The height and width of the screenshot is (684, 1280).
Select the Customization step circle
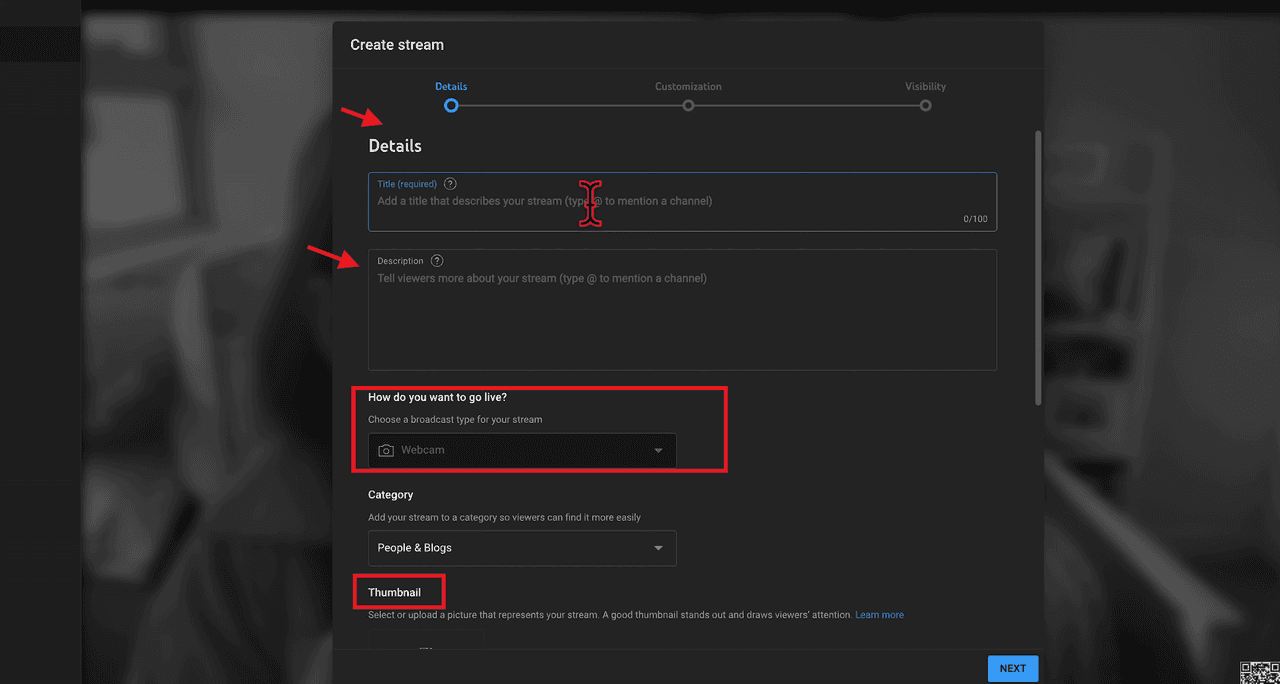coord(688,105)
